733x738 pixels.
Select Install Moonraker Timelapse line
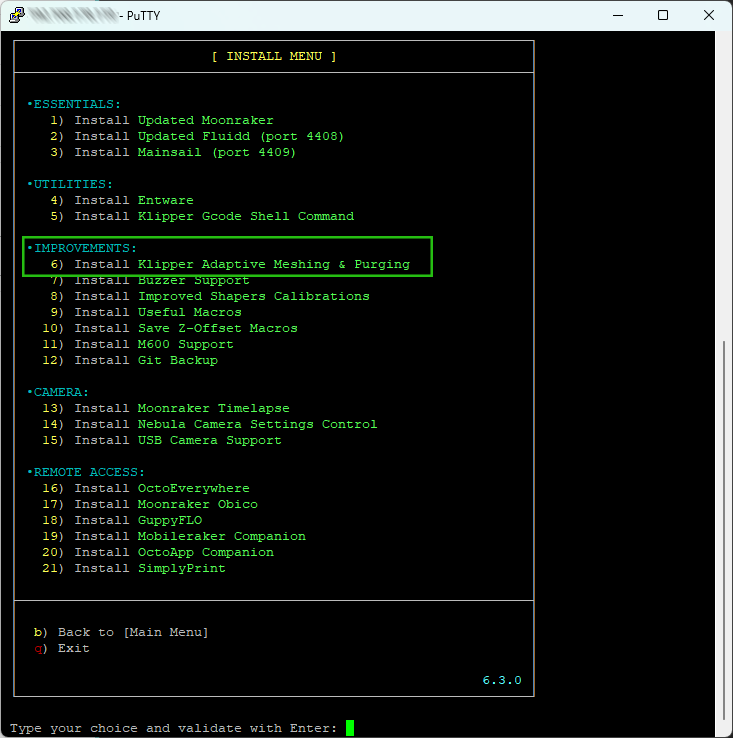tap(166, 408)
